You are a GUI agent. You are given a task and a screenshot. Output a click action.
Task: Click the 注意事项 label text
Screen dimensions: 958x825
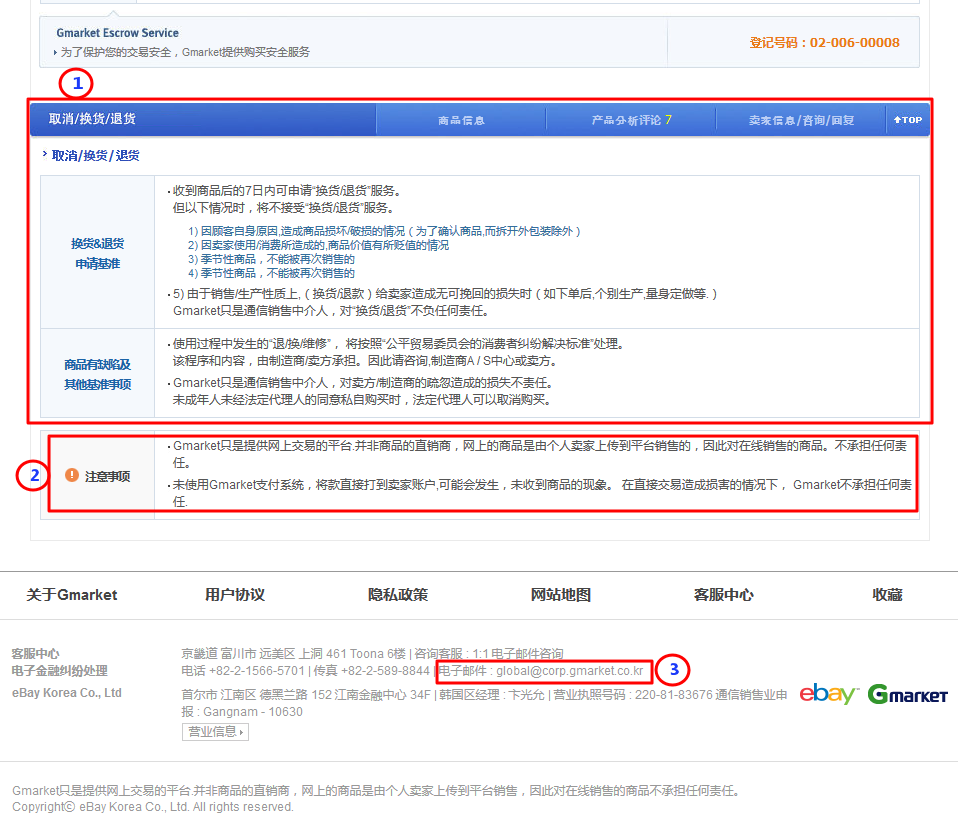pyautogui.click(x=108, y=476)
